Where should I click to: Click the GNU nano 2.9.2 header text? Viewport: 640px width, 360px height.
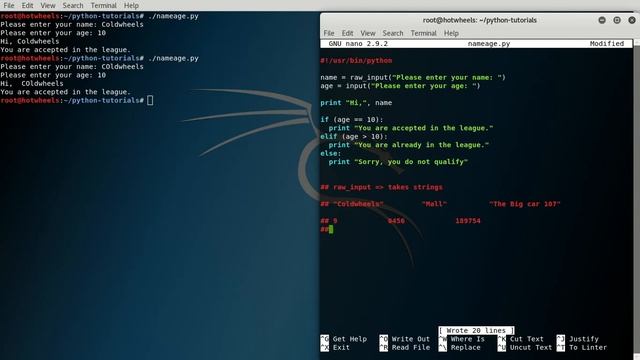[x=358, y=44]
